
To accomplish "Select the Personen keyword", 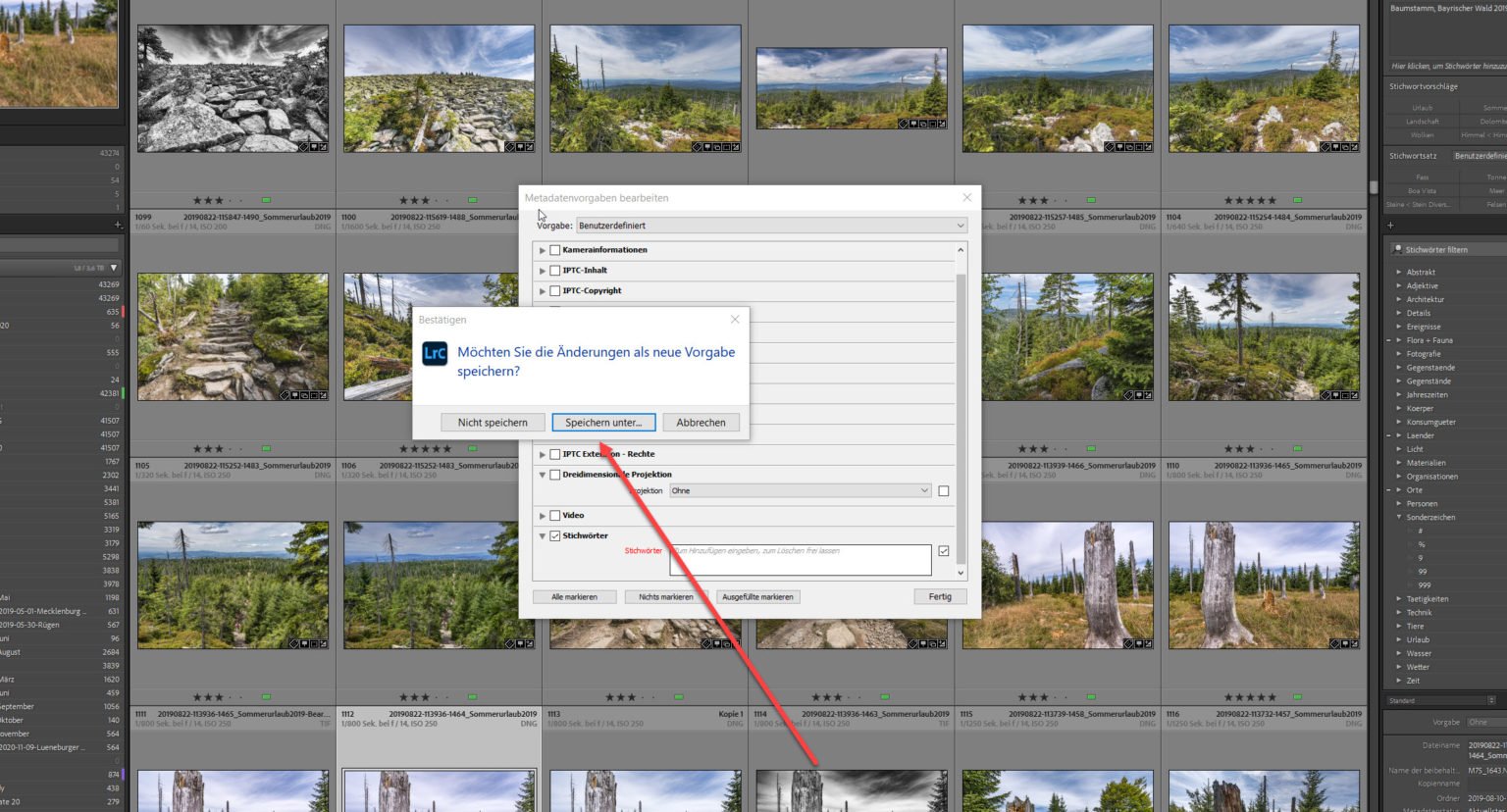I will pos(1422,503).
